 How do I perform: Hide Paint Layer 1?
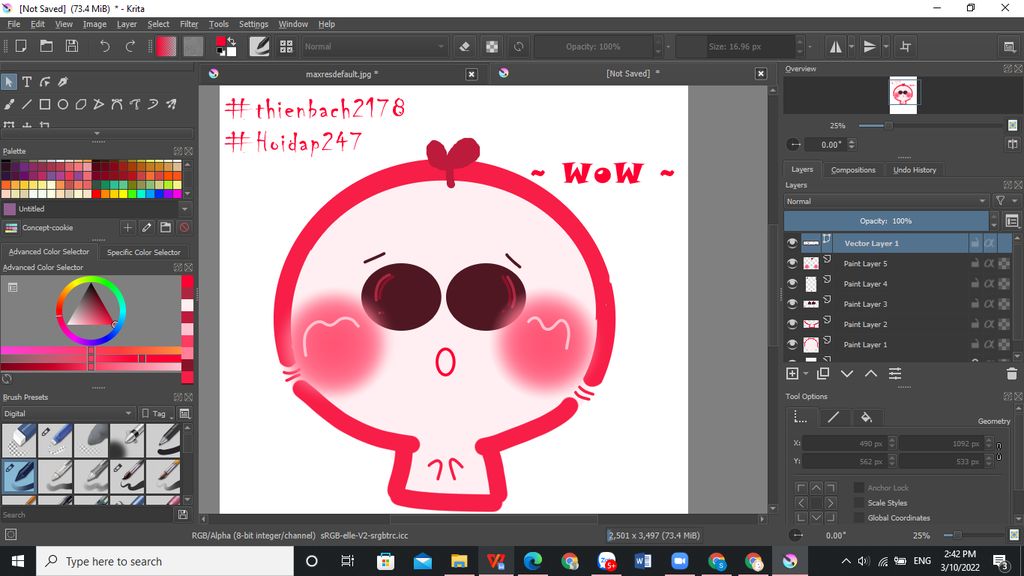coord(792,344)
